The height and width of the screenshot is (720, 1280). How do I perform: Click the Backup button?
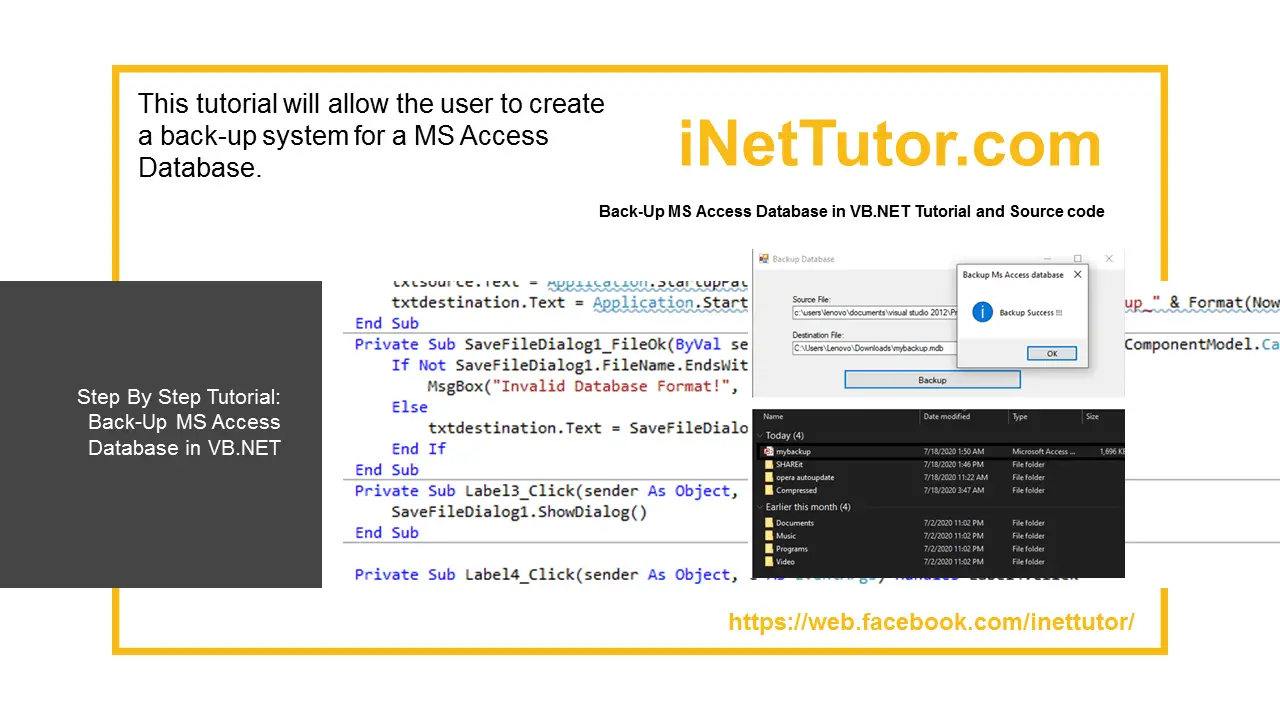click(932, 380)
